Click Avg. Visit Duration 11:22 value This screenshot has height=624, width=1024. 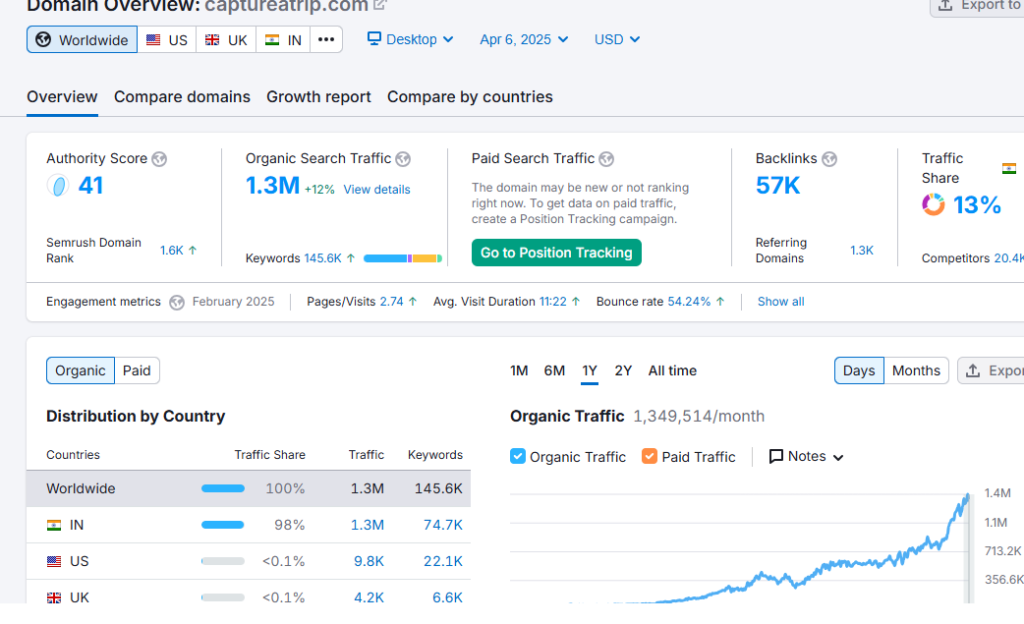552,302
